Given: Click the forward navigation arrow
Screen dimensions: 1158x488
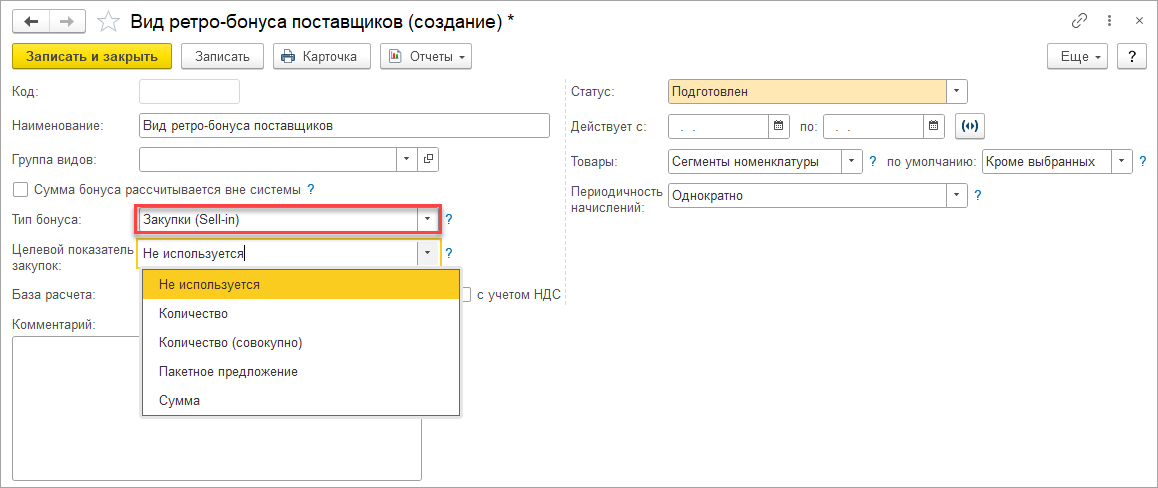Looking at the screenshot, I should [67, 20].
